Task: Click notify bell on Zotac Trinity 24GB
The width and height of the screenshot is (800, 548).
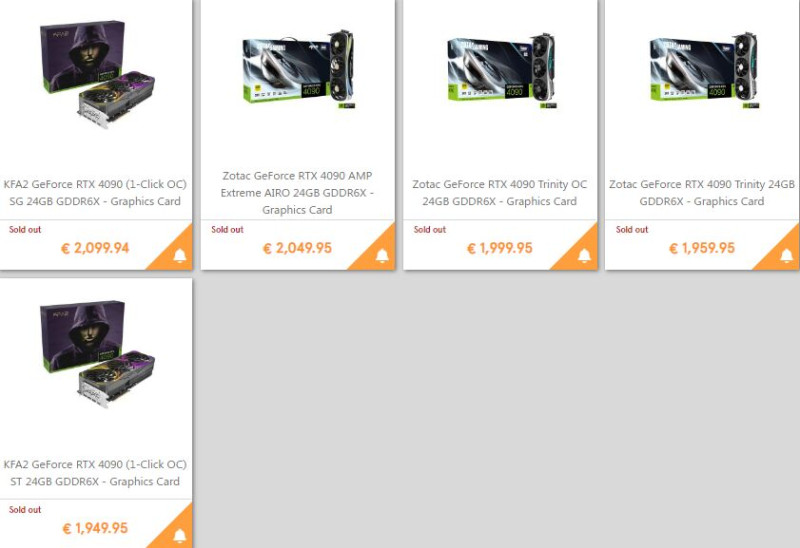Action: 787,255
